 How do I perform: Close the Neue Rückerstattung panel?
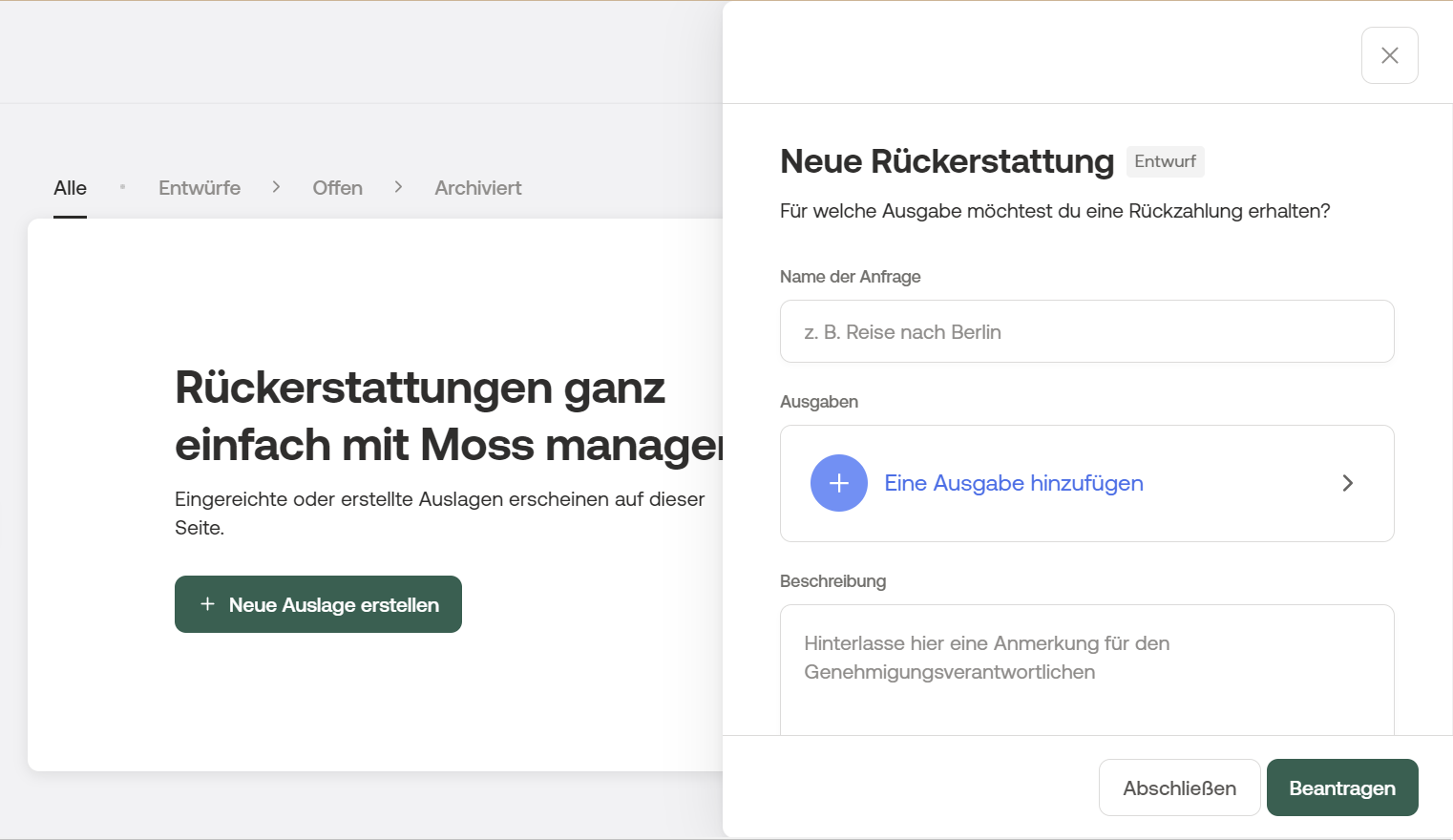[x=1389, y=55]
